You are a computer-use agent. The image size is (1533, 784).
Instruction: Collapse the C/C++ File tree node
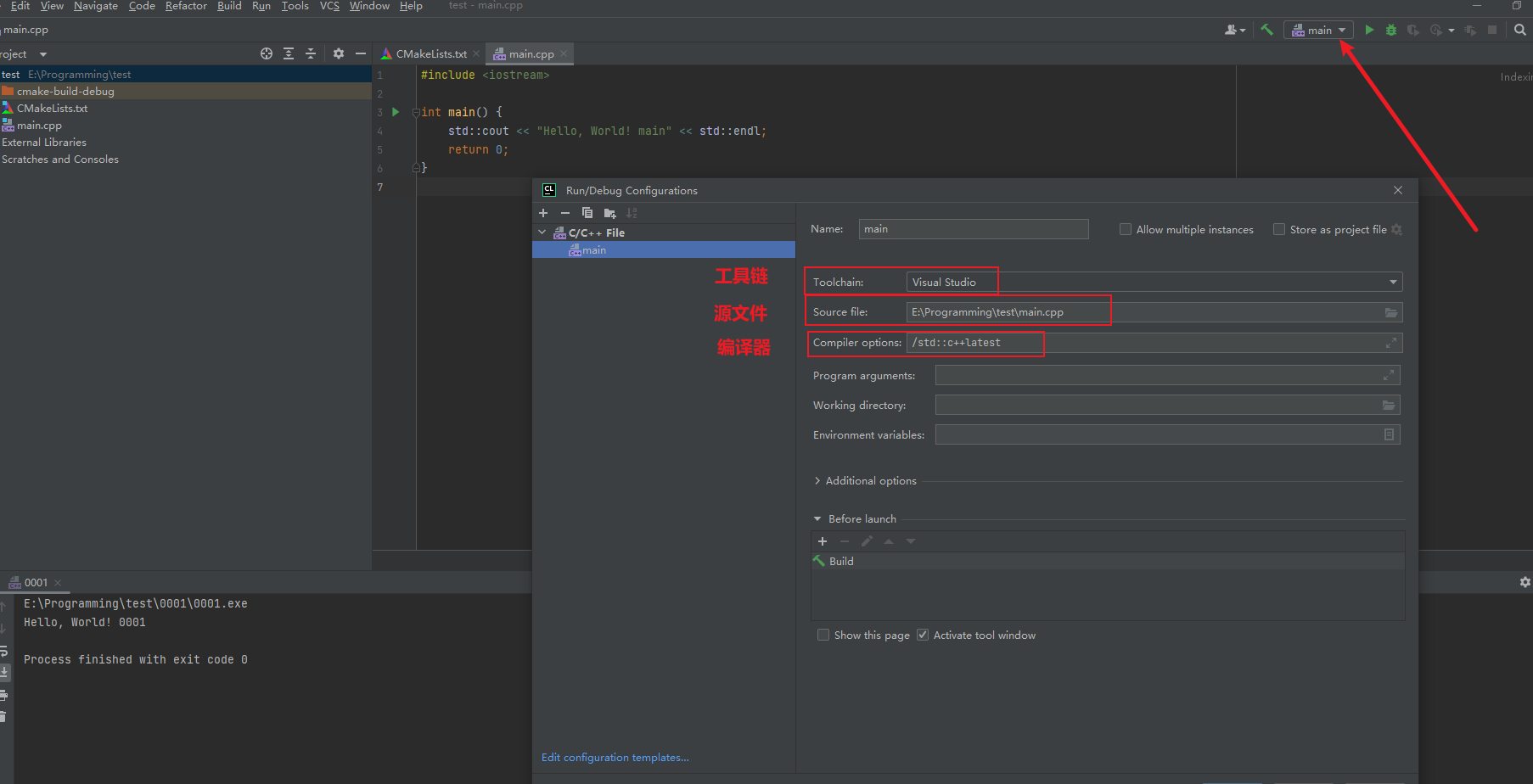pos(542,232)
